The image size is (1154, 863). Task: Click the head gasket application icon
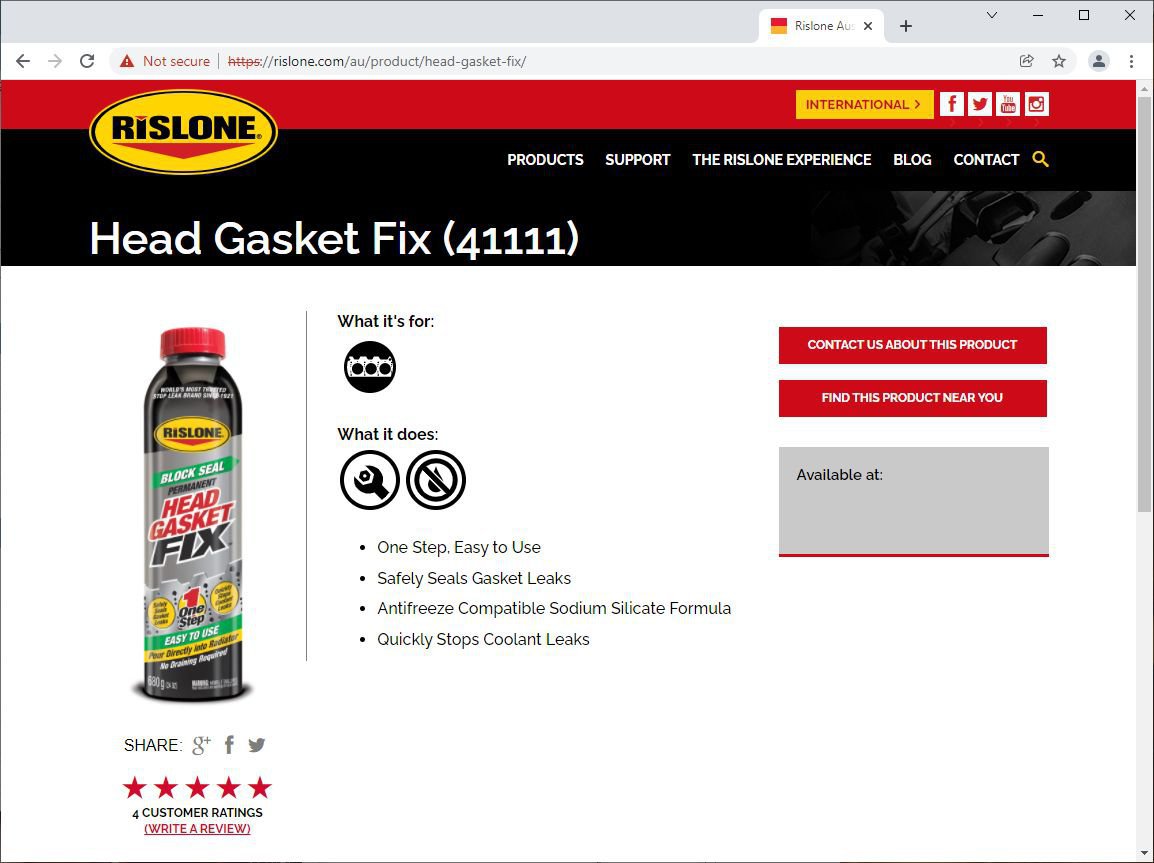369,366
